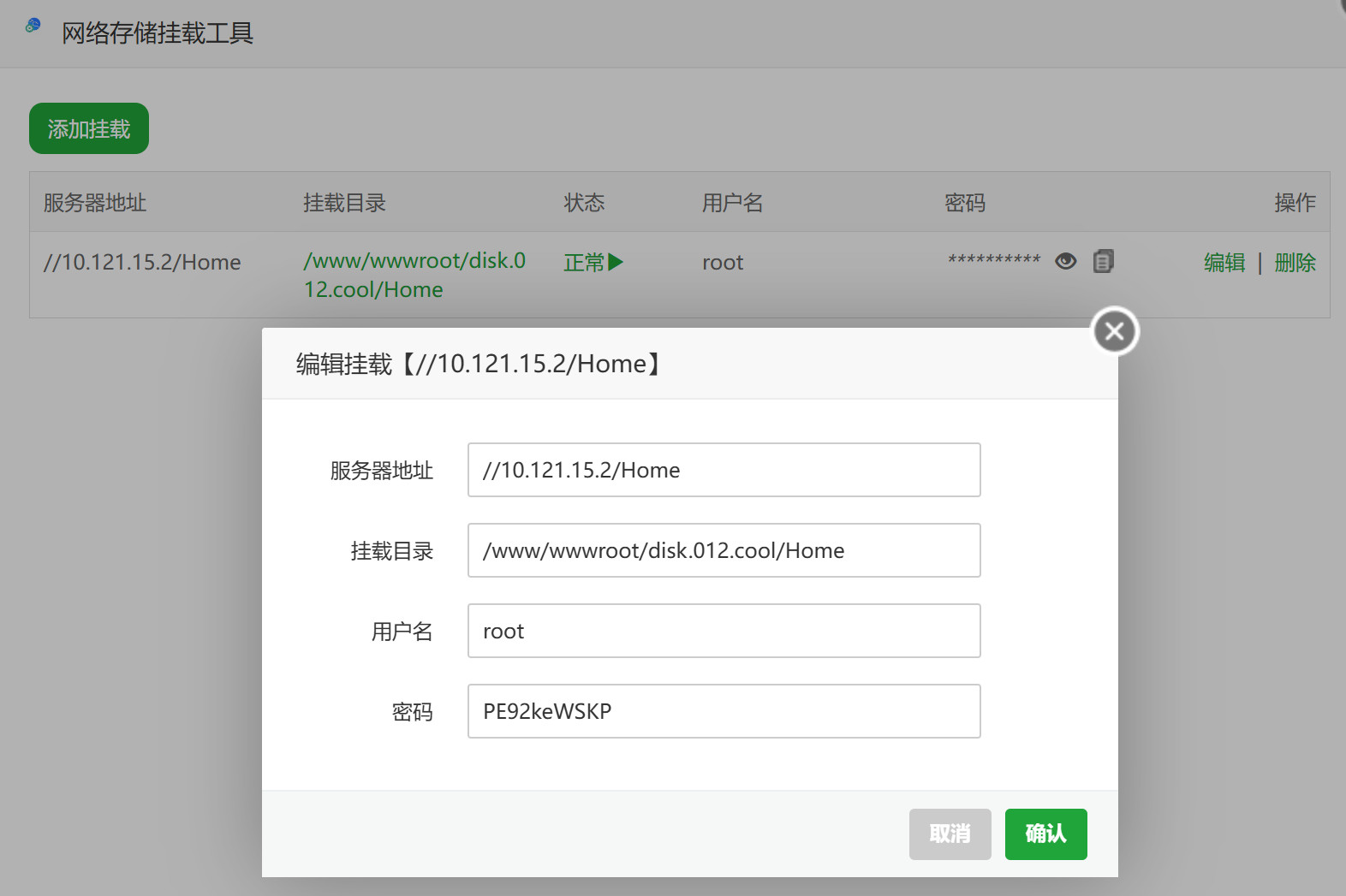Cancel editing with the 取消 button

tap(950, 834)
